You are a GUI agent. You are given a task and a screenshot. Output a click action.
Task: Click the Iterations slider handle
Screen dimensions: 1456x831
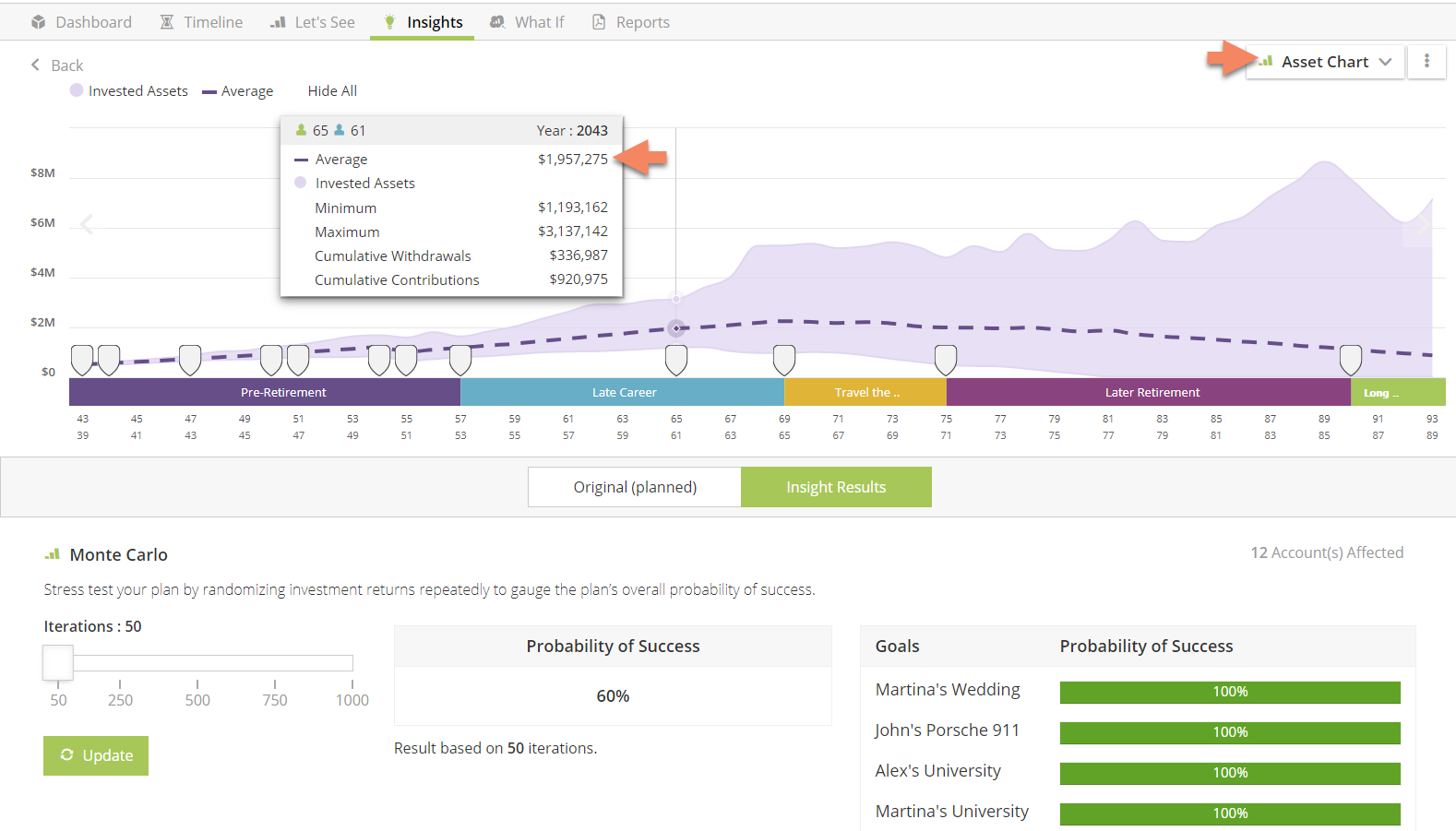coord(58,662)
